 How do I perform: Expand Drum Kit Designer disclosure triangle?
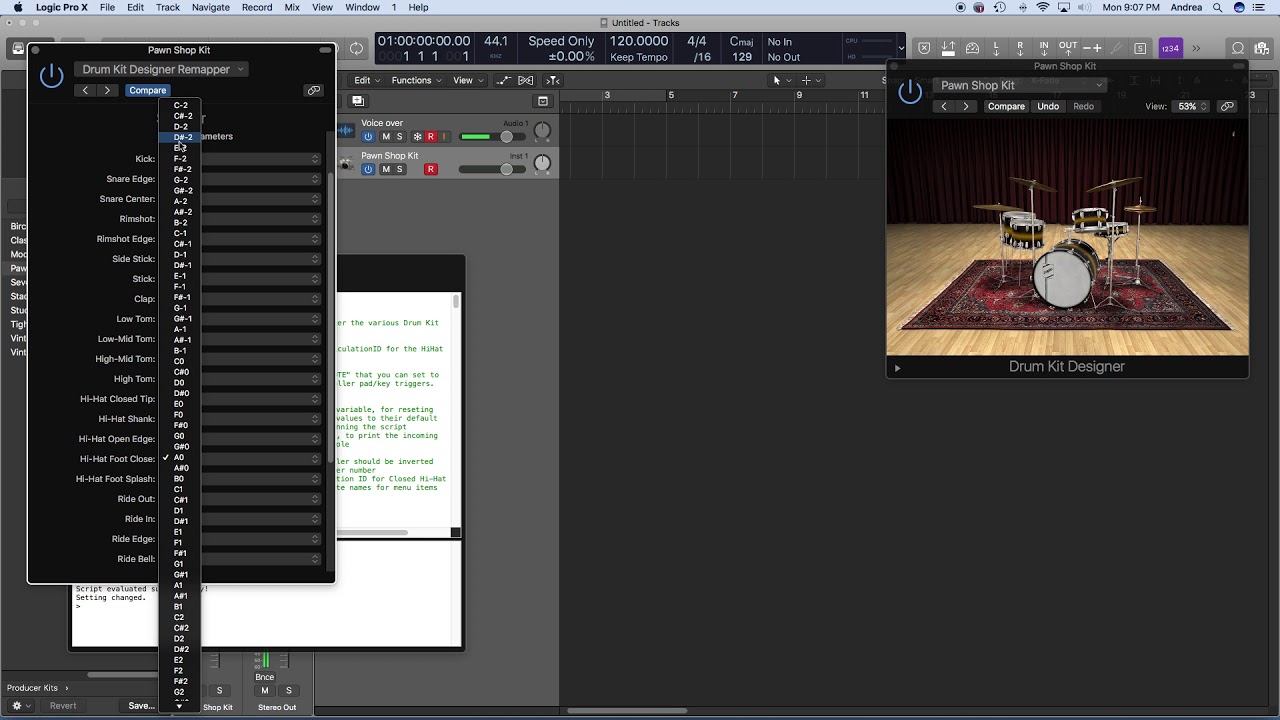[897, 368]
